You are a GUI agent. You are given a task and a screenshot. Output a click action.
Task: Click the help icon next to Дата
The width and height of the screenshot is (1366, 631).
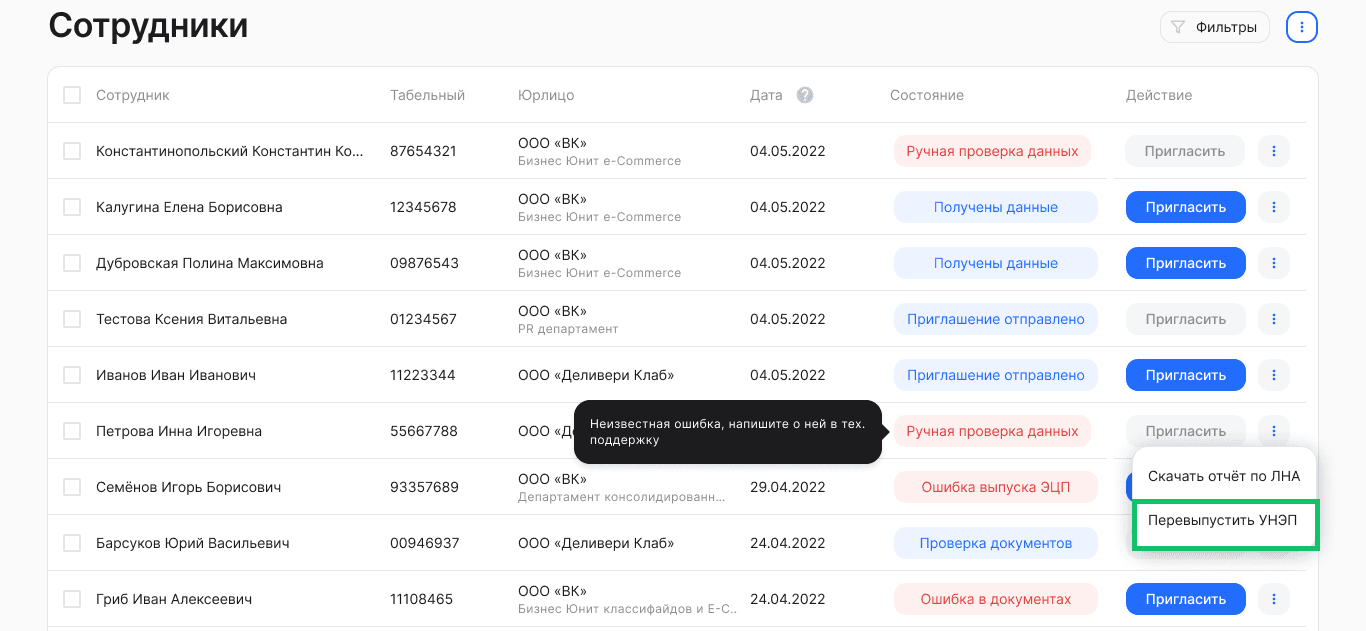click(805, 95)
